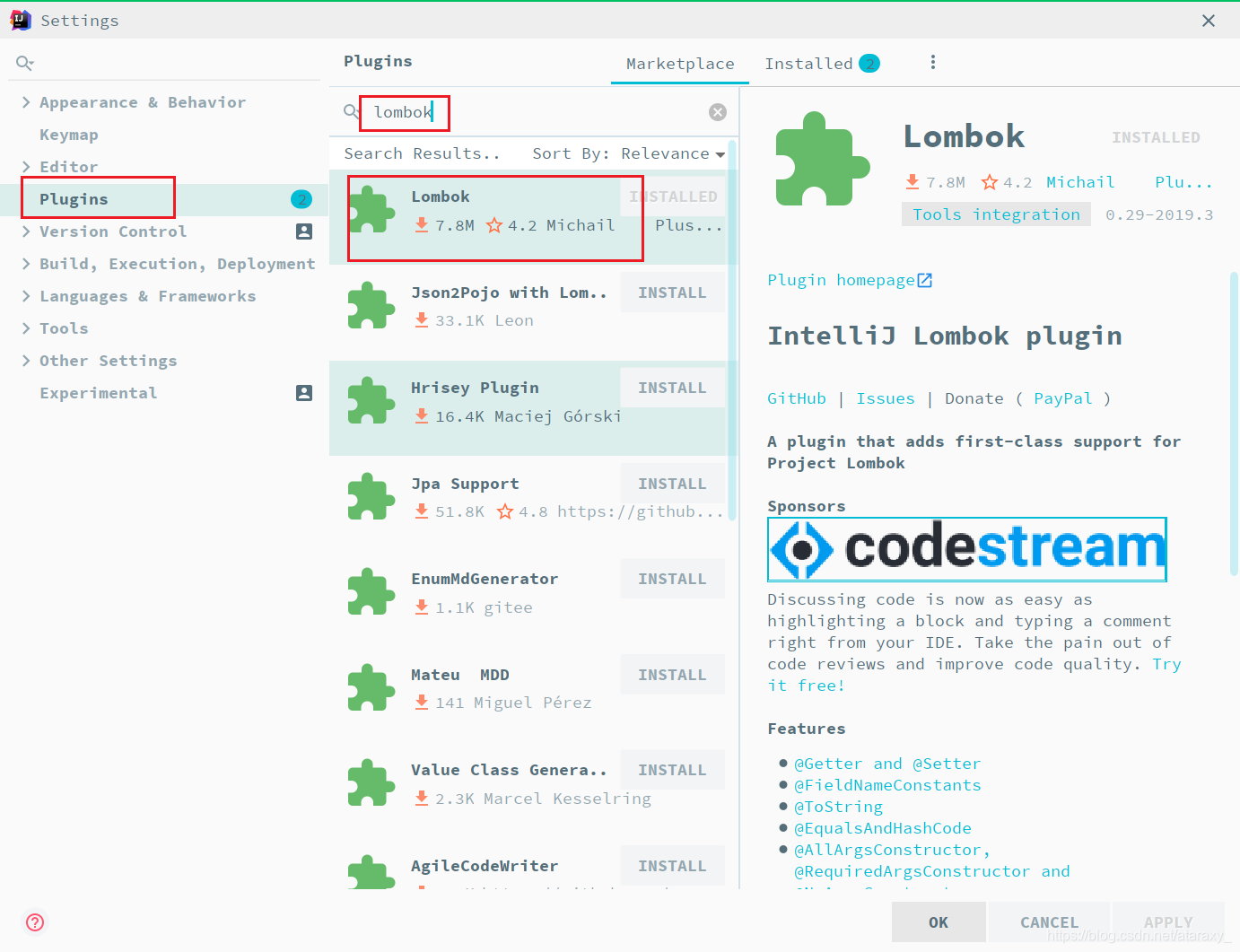Click the help question mark icon
Viewport: 1240px width, 952px height.
(35, 922)
